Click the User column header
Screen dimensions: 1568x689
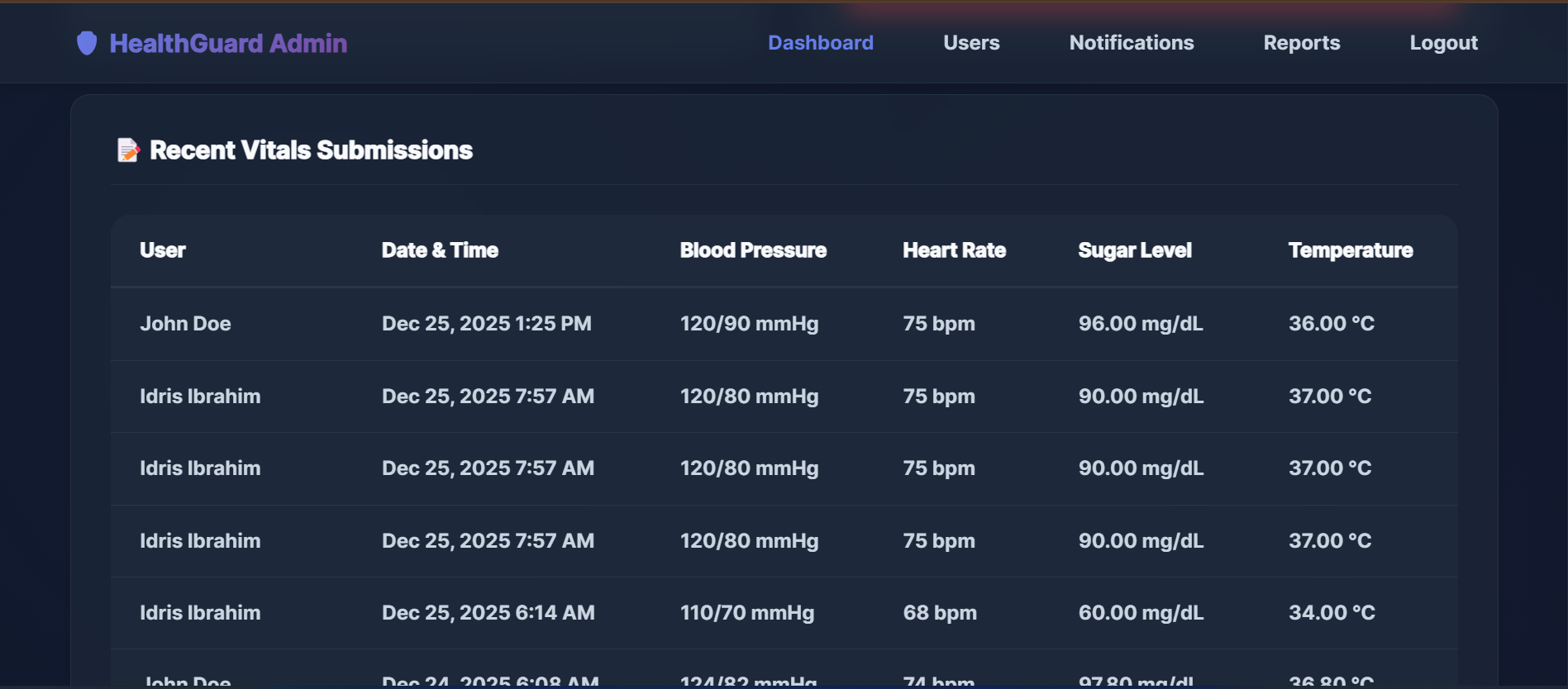coord(163,250)
